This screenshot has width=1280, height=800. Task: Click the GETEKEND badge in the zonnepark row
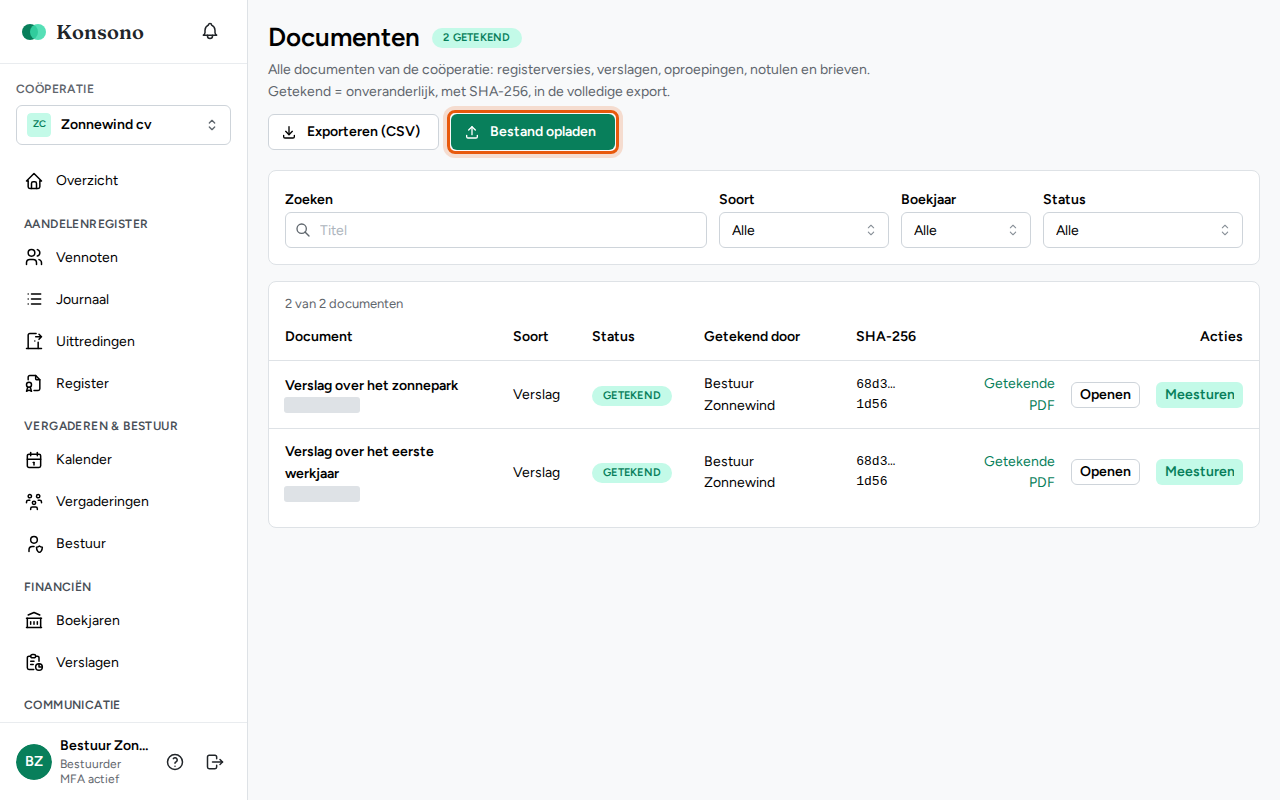632,396
